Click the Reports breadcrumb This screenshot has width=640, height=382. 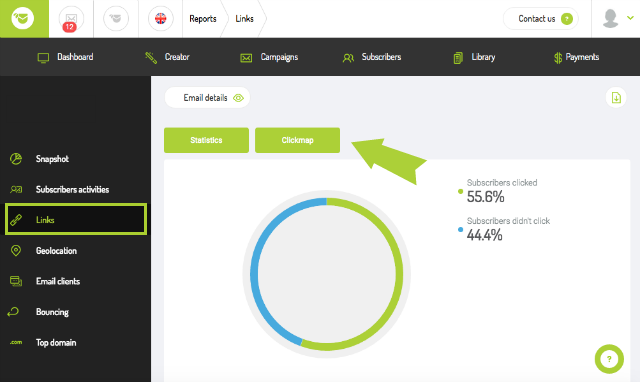(x=203, y=19)
